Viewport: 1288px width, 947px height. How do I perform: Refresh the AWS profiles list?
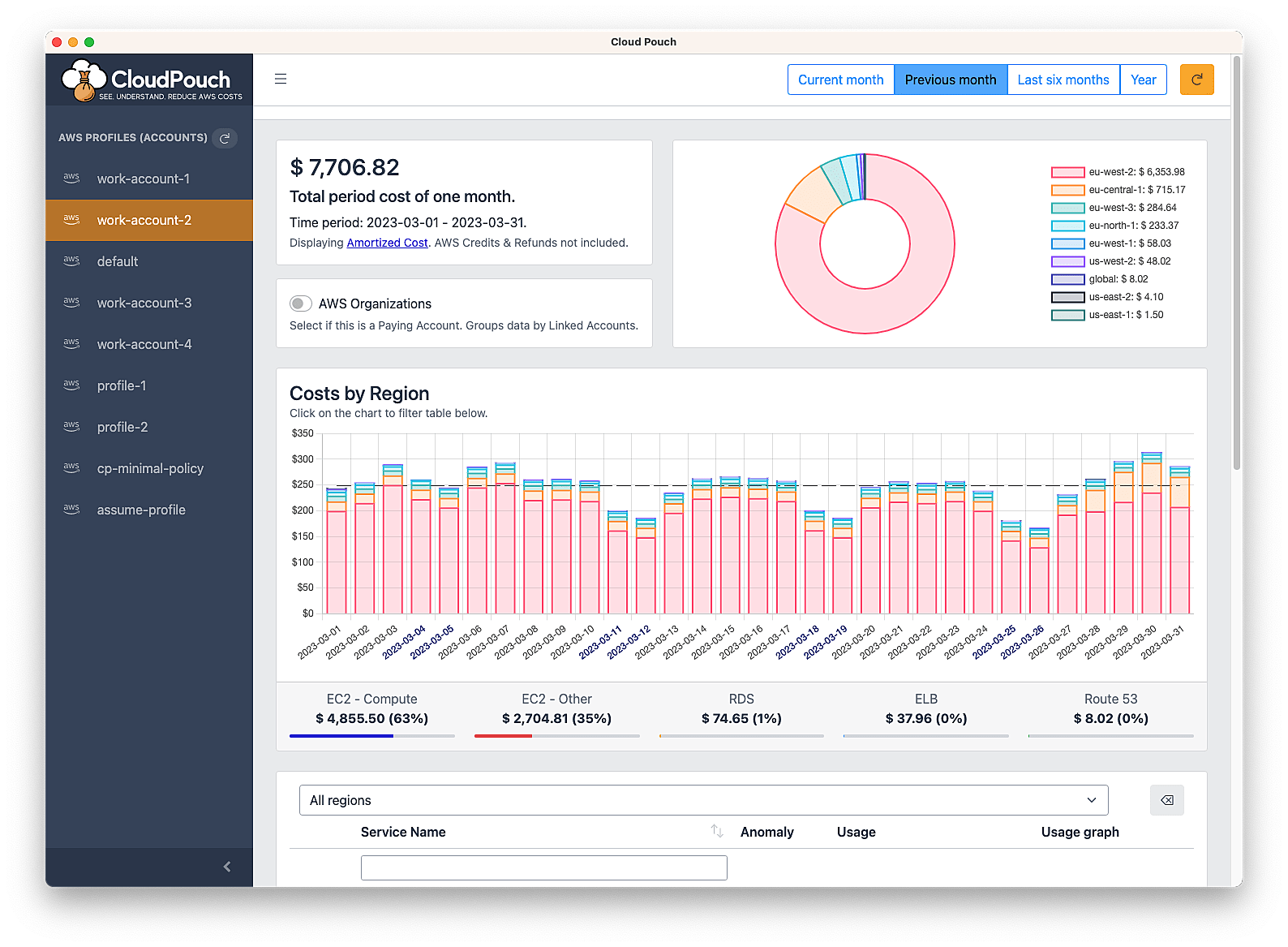pos(225,138)
